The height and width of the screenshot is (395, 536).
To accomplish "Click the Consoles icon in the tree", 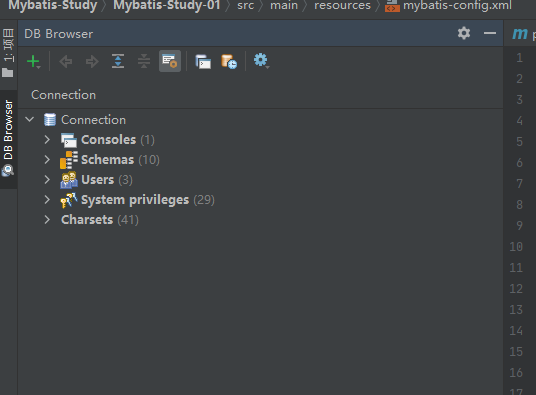I will [69, 140].
